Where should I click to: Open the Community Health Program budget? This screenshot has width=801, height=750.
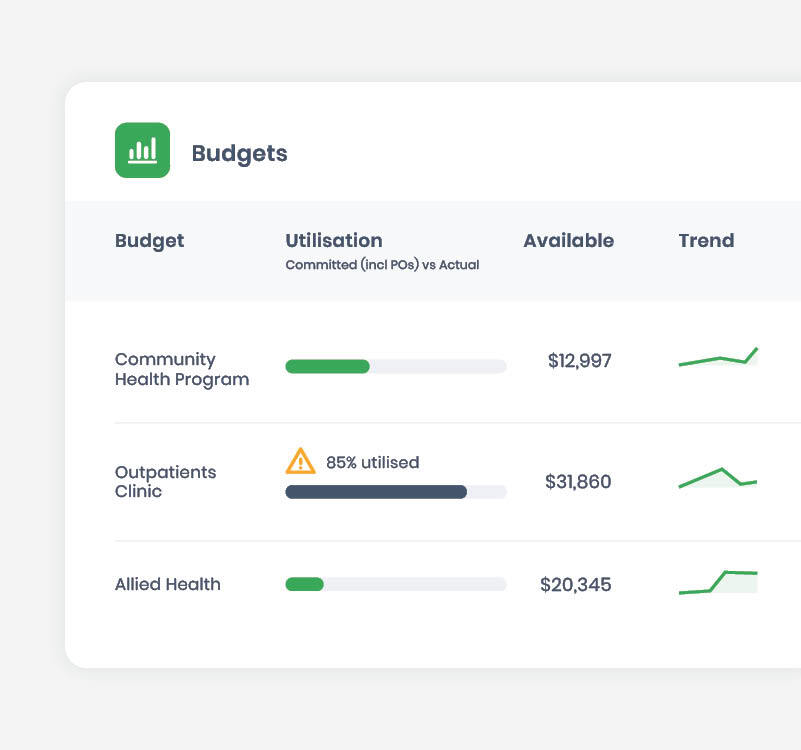[x=181, y=369]
